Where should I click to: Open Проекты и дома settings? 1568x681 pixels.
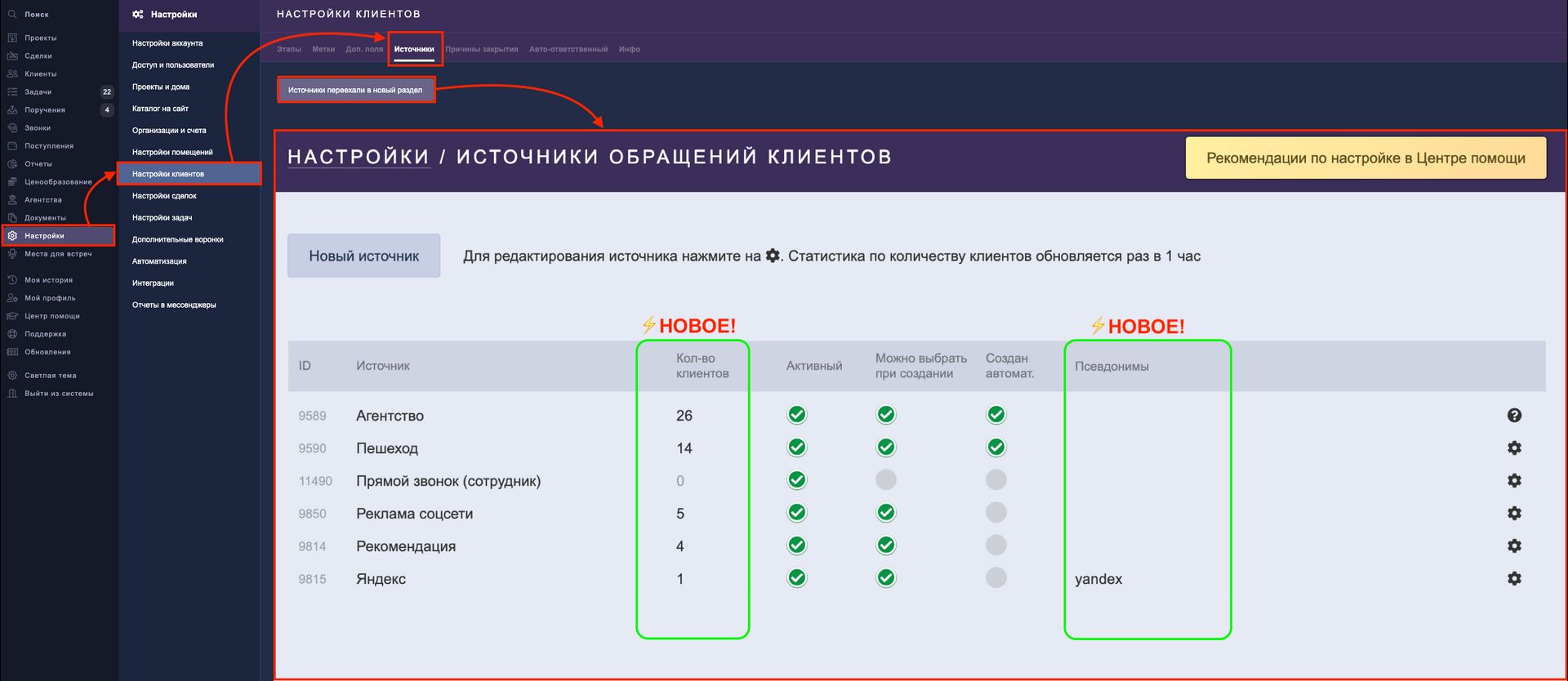point(161,87)
